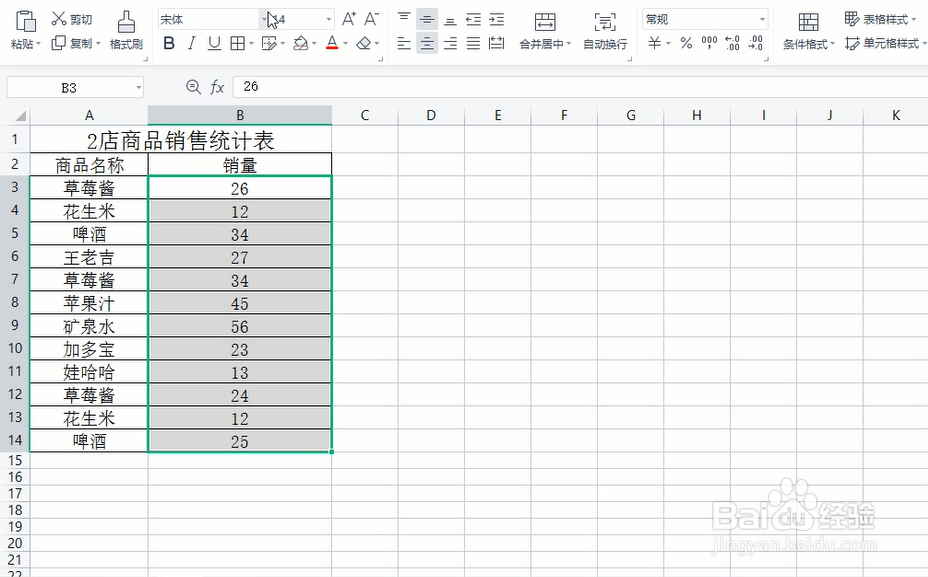Click the fx insert function button
The width and height of the screenshot is (928, 577).
point(217,88)
